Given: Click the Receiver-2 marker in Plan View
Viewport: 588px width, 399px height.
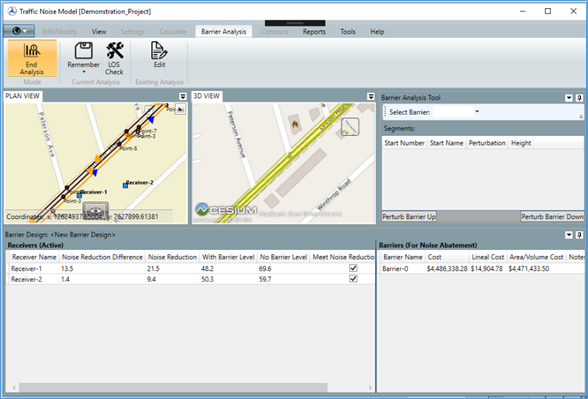Looking at the screenshot, I should (x=125, y=185).
